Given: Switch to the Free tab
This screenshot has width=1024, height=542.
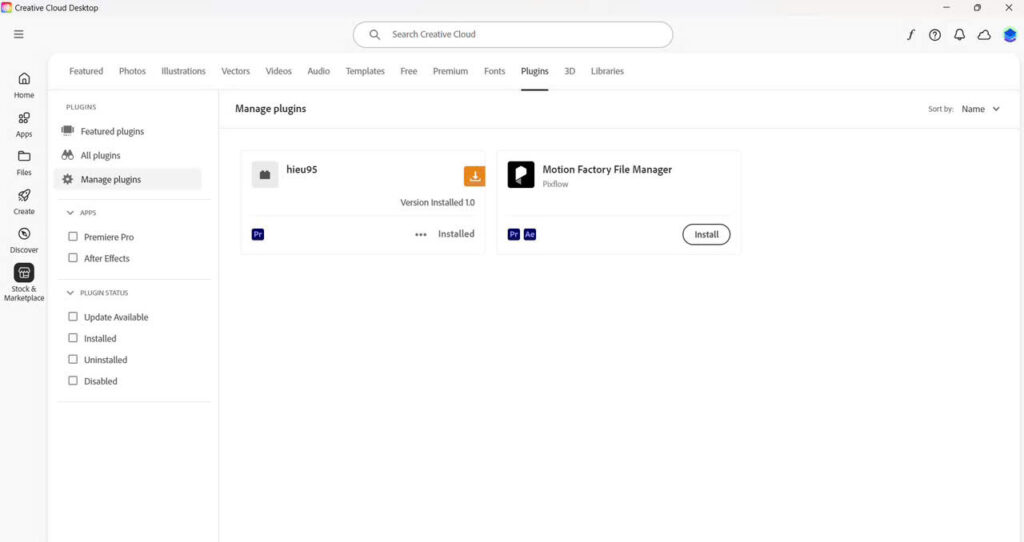Looking at the screenshot, I should 409,71.
